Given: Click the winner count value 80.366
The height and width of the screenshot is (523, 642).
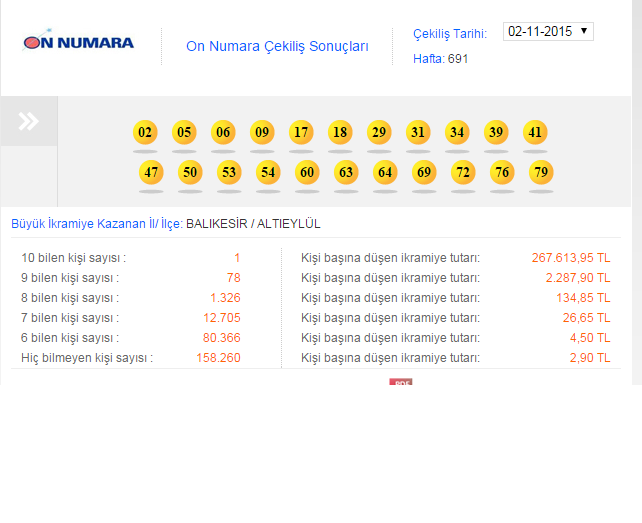Looking at the screenshot, I should click(x=222, y=338).
